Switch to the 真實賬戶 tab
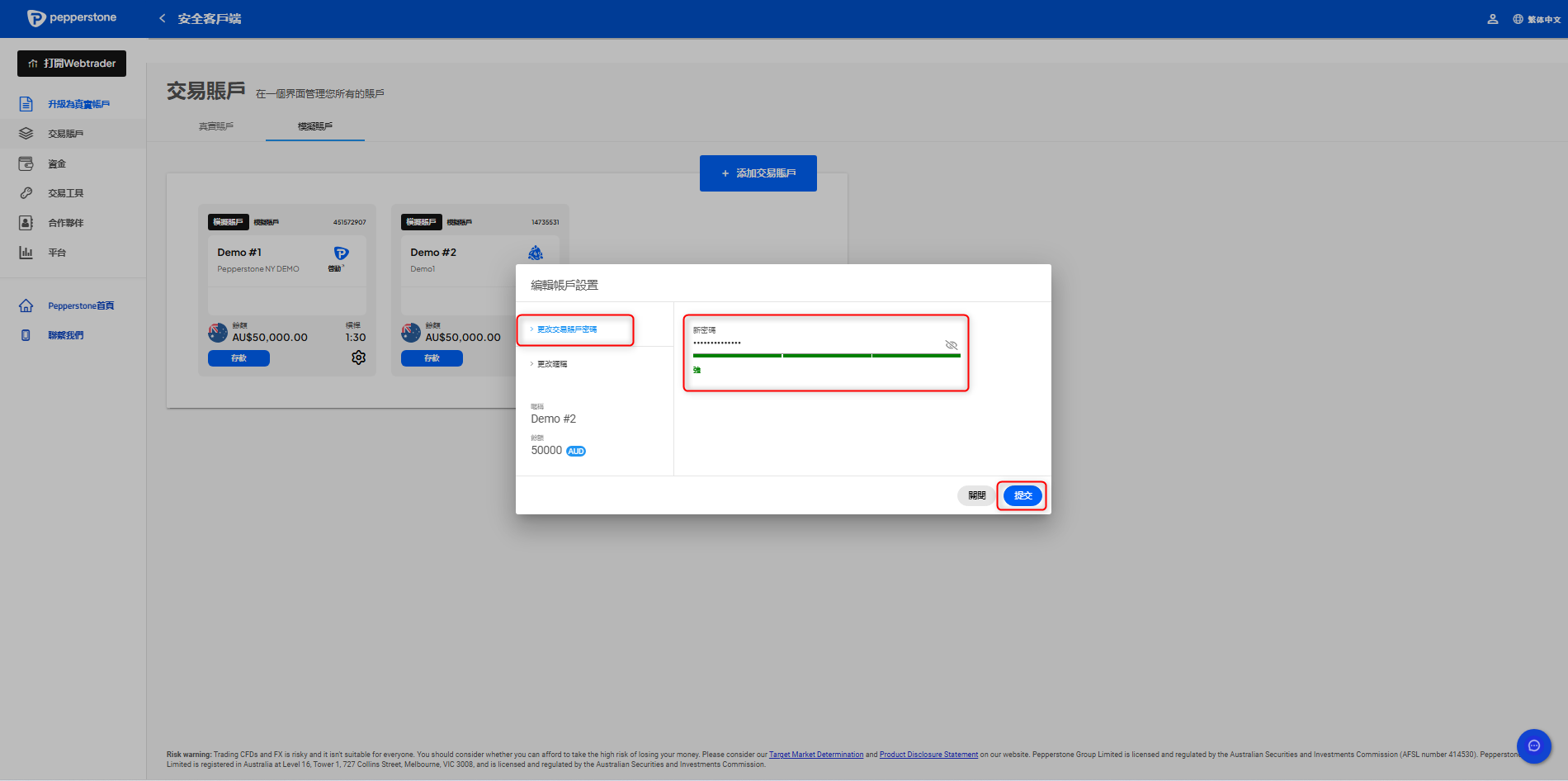 click(216, 126)
